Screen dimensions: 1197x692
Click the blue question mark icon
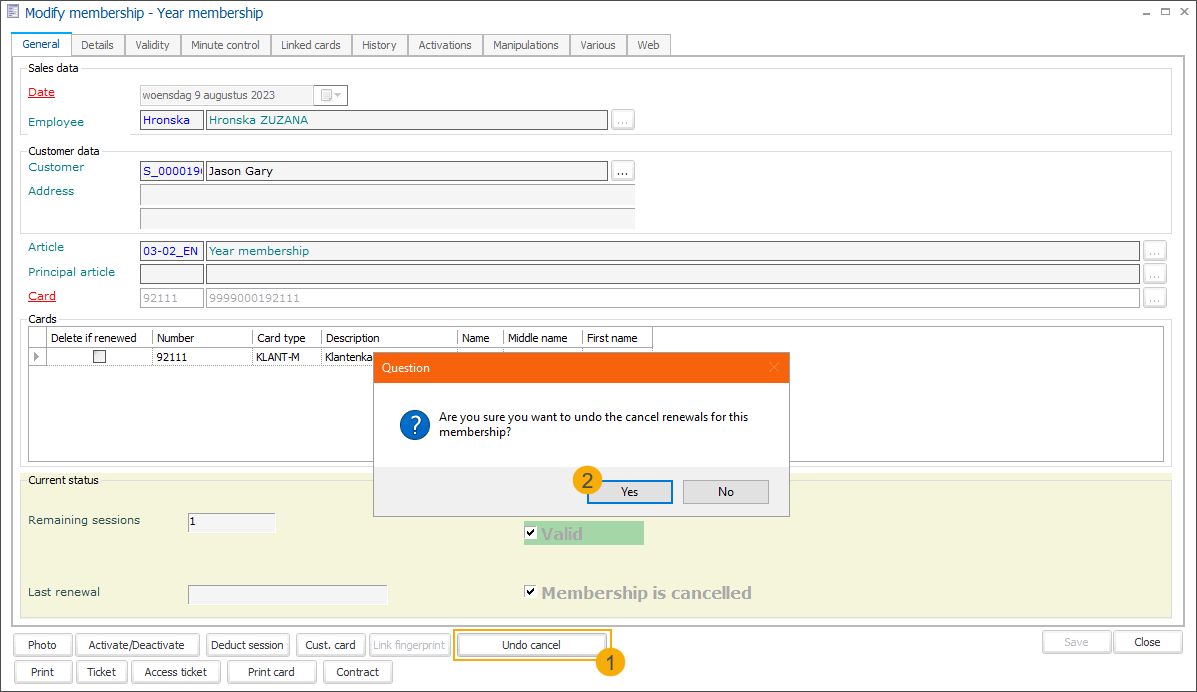(415, 425)
